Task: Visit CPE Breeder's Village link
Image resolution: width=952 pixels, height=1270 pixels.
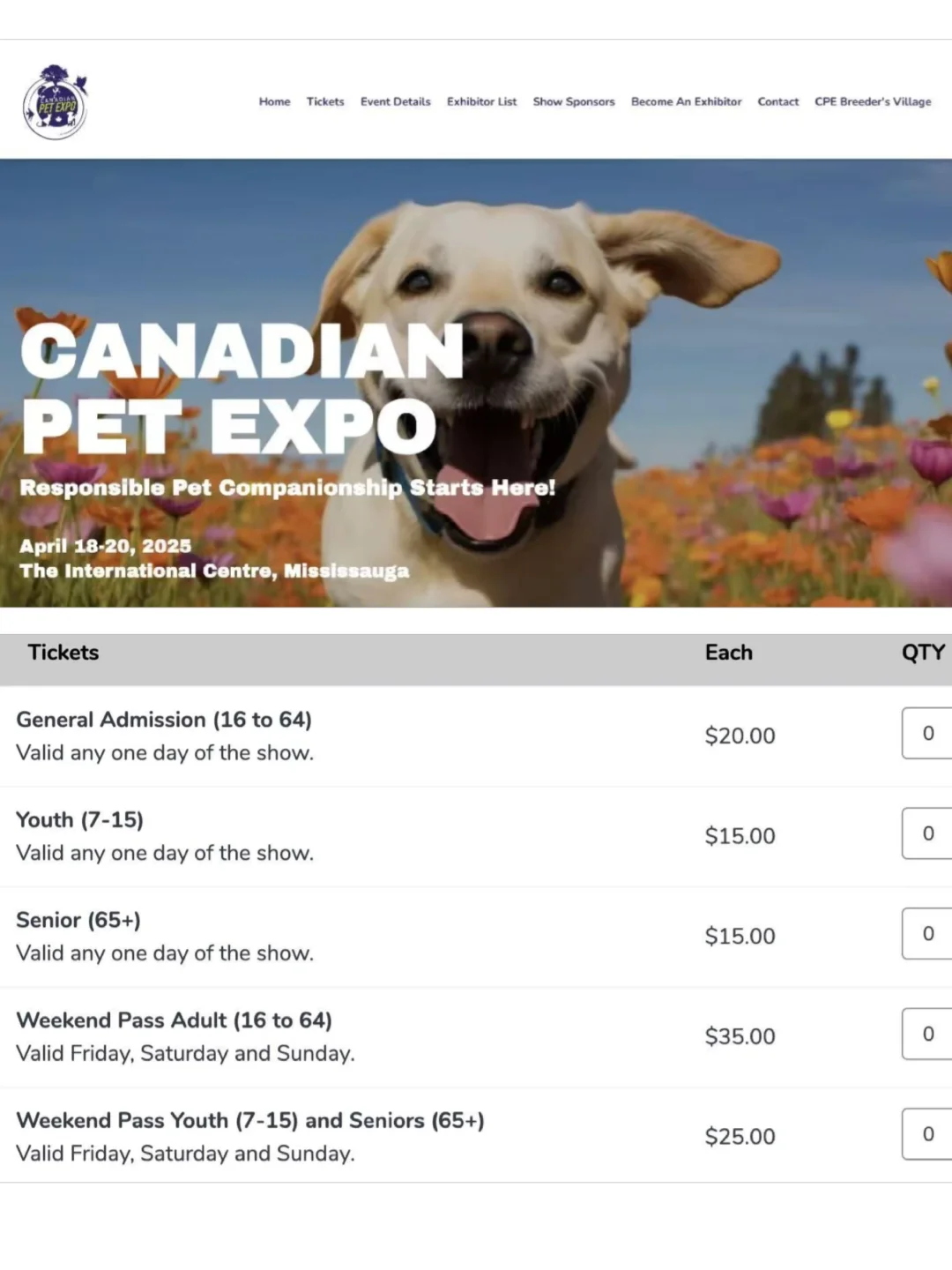Action: pyautogui.click(x=873, y=102)
